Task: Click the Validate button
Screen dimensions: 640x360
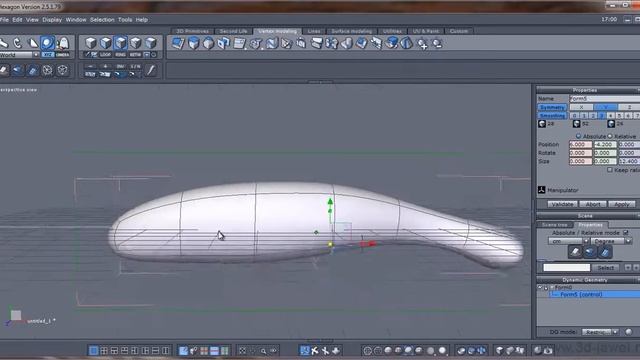Action: (x=562, y=204)
